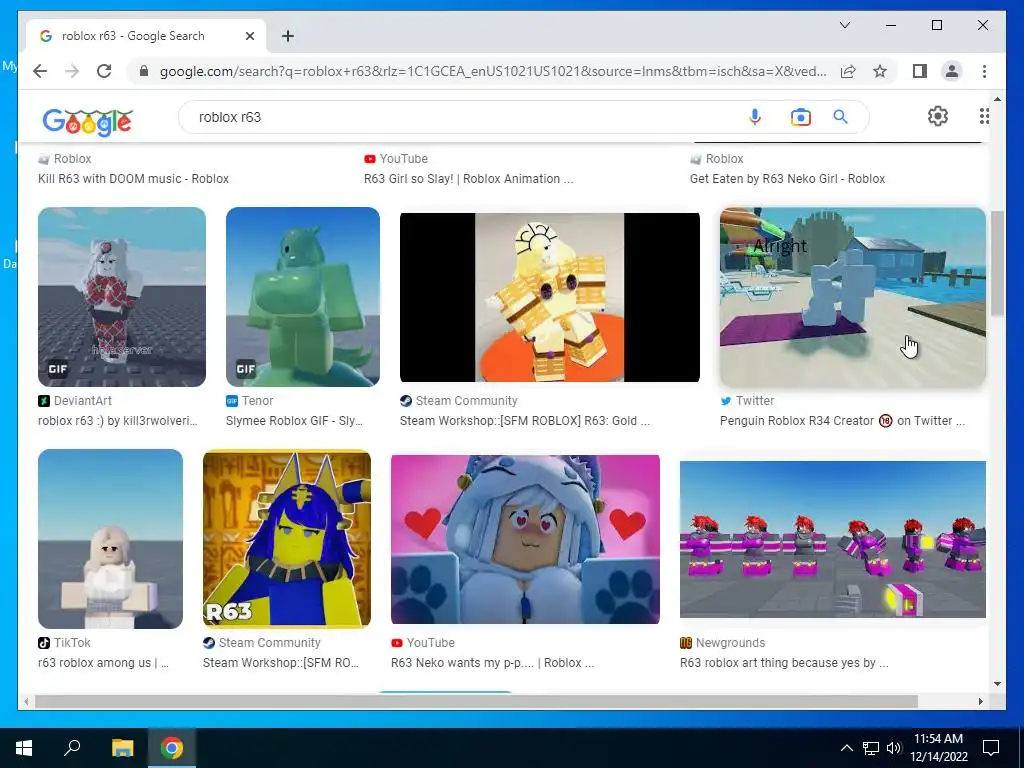The width and height of the screenshot is (1024, 768).
Task: Click roblox r63 :) by kill3rwolveri caption
Action: [118, 421]
